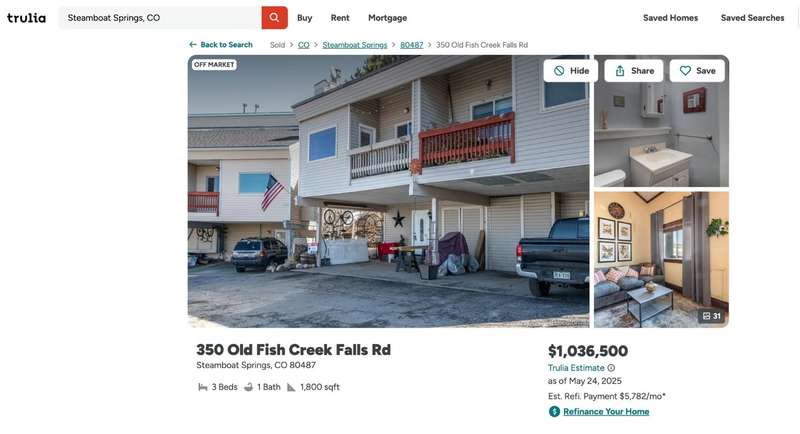Click the refinance dollar circle icon
This screenshot has width=800, height=434.
(x=554, y=412)
